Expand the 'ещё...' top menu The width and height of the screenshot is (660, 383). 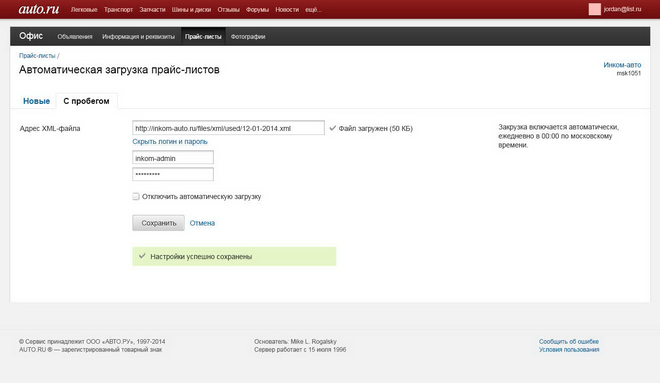(x=313, y=10)
